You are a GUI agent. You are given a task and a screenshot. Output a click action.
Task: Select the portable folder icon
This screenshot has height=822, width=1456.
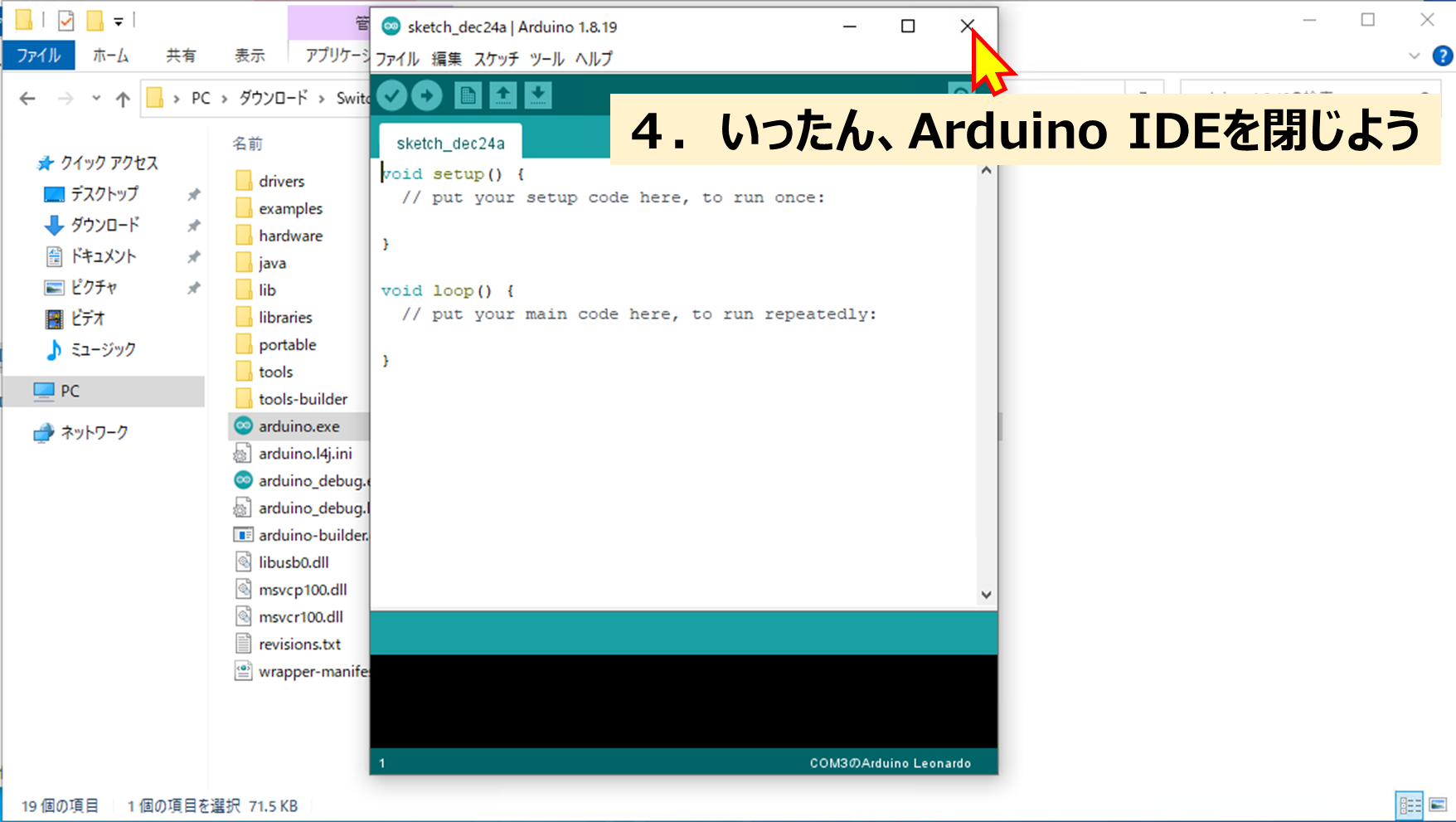244,345
